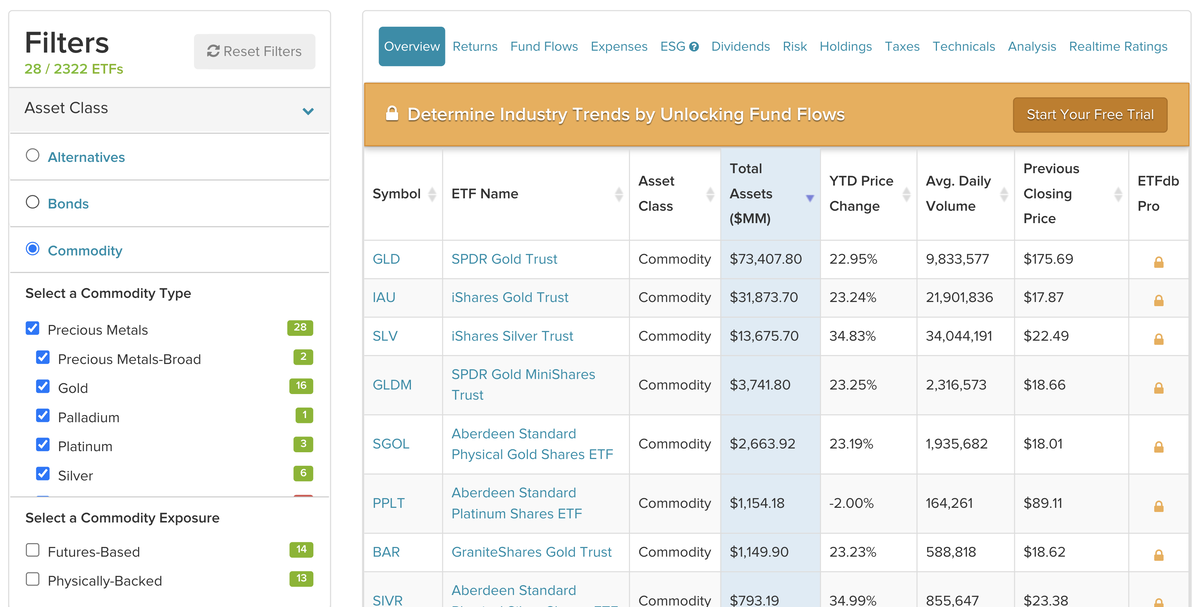
Task: Open the PPLT symbol link
Action: click(389, 503)
